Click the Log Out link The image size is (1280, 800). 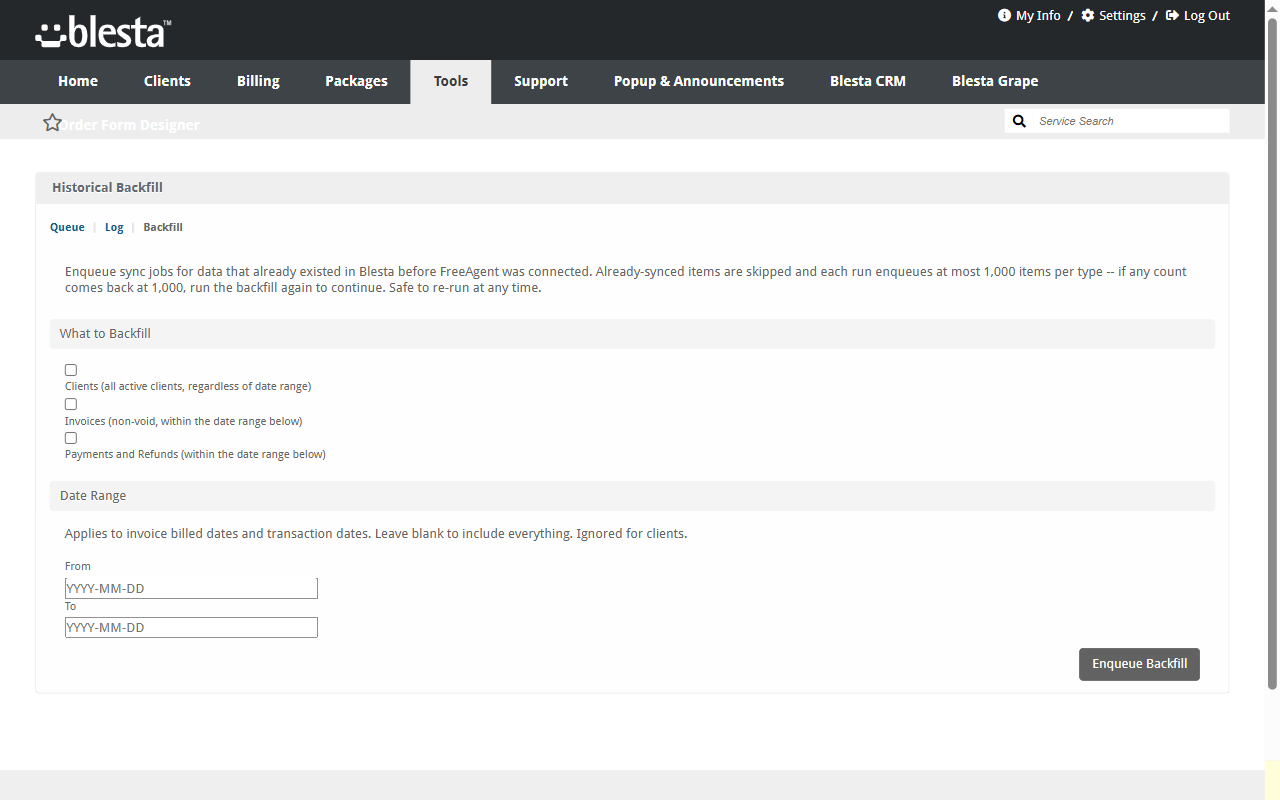(x=1207, y=15)
